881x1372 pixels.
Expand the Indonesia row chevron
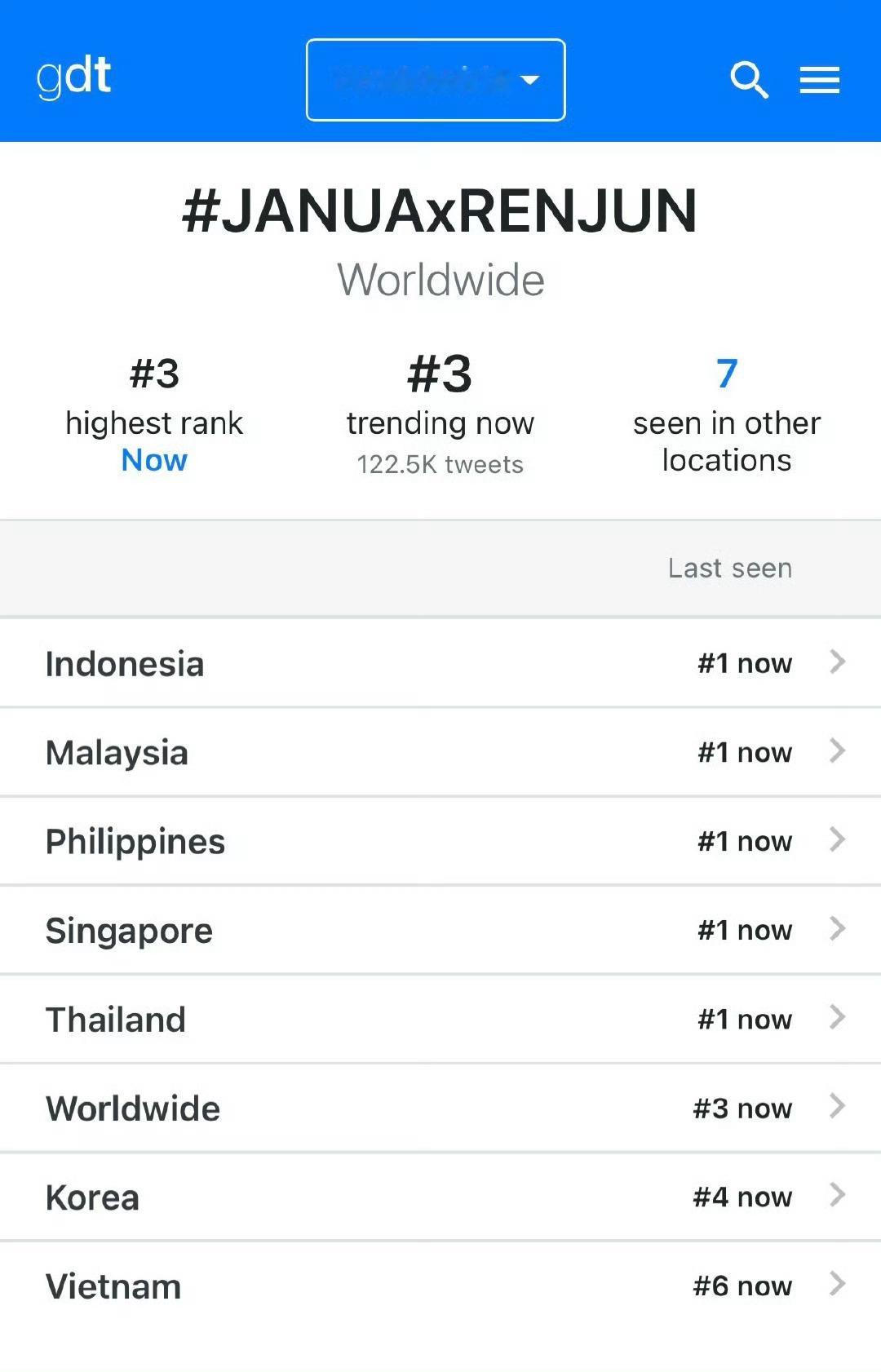[837, 662]
